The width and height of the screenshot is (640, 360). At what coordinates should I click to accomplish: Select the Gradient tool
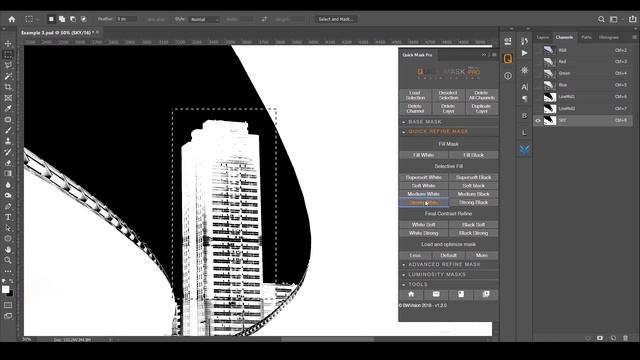click(8, 173)
